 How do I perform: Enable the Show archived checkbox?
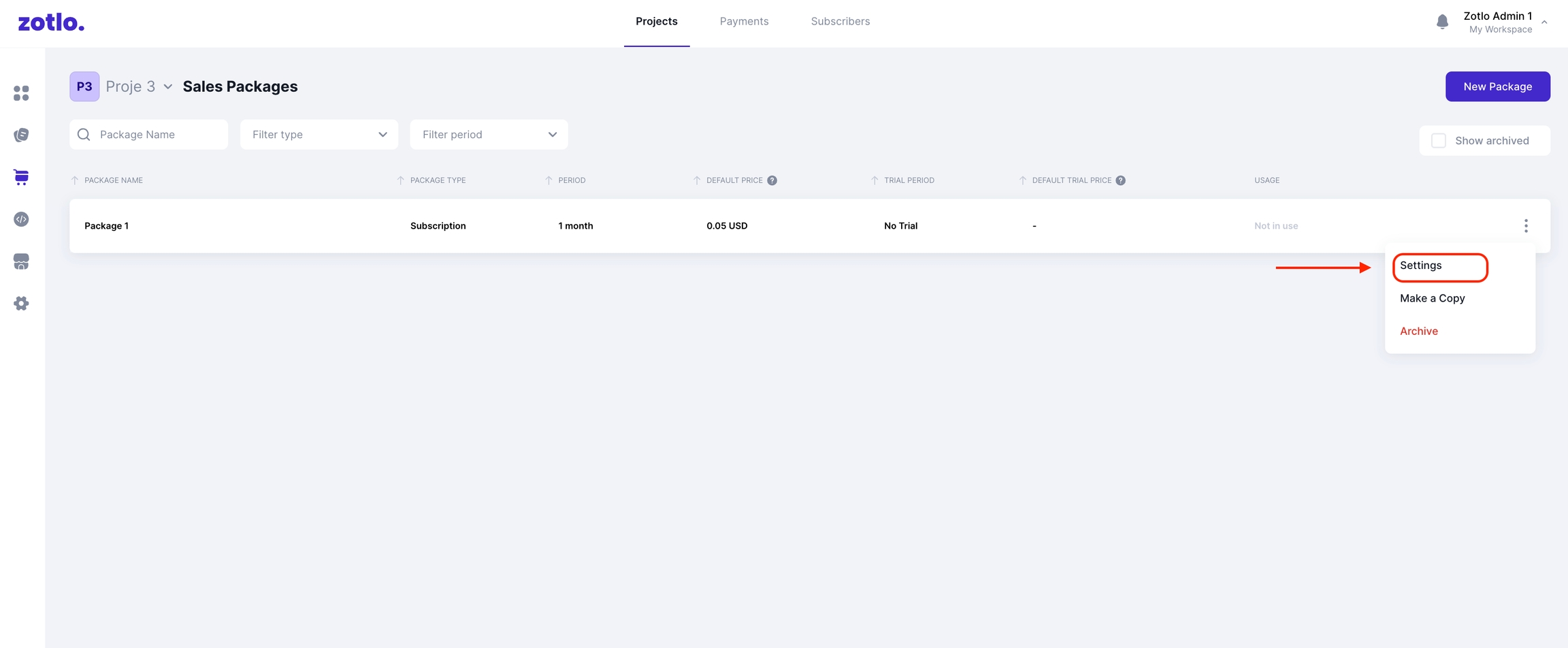pyautogui.click(x=1439, y=141)
